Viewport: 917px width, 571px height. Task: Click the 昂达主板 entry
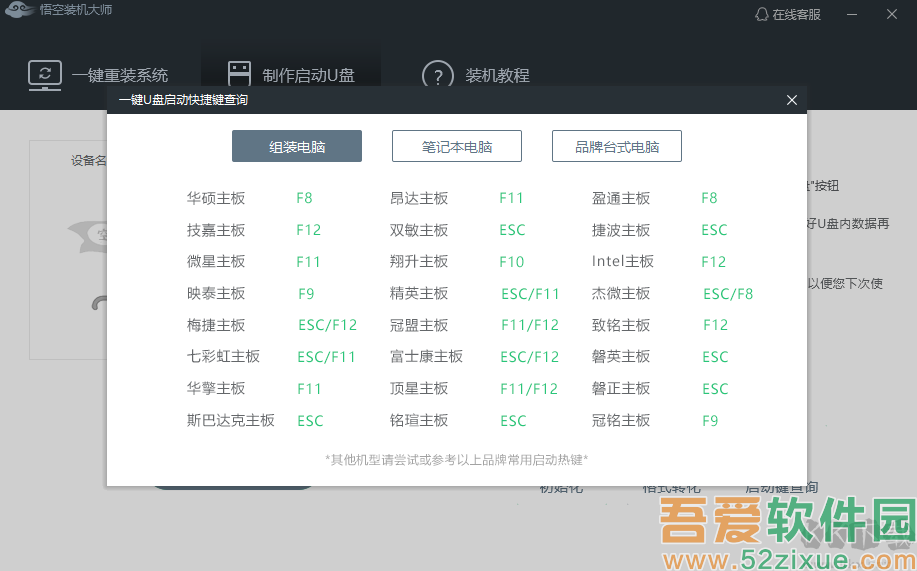pos(419,198)
